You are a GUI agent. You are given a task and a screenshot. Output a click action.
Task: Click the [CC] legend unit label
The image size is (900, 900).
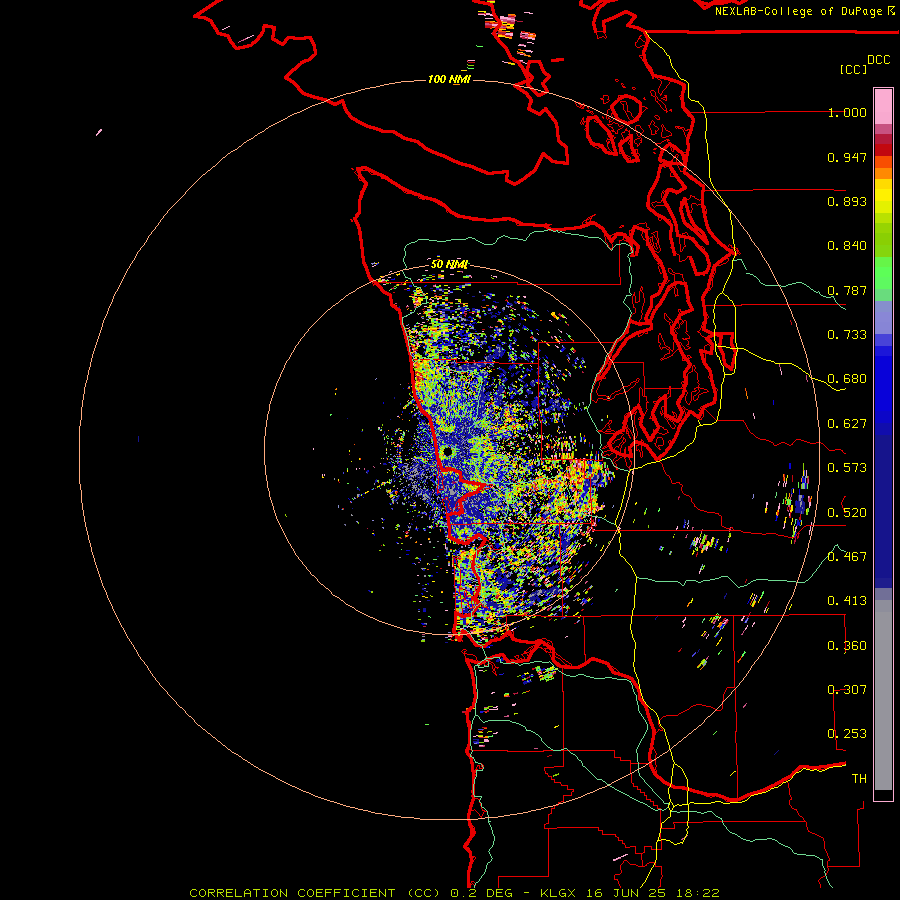tap(853, 69)
